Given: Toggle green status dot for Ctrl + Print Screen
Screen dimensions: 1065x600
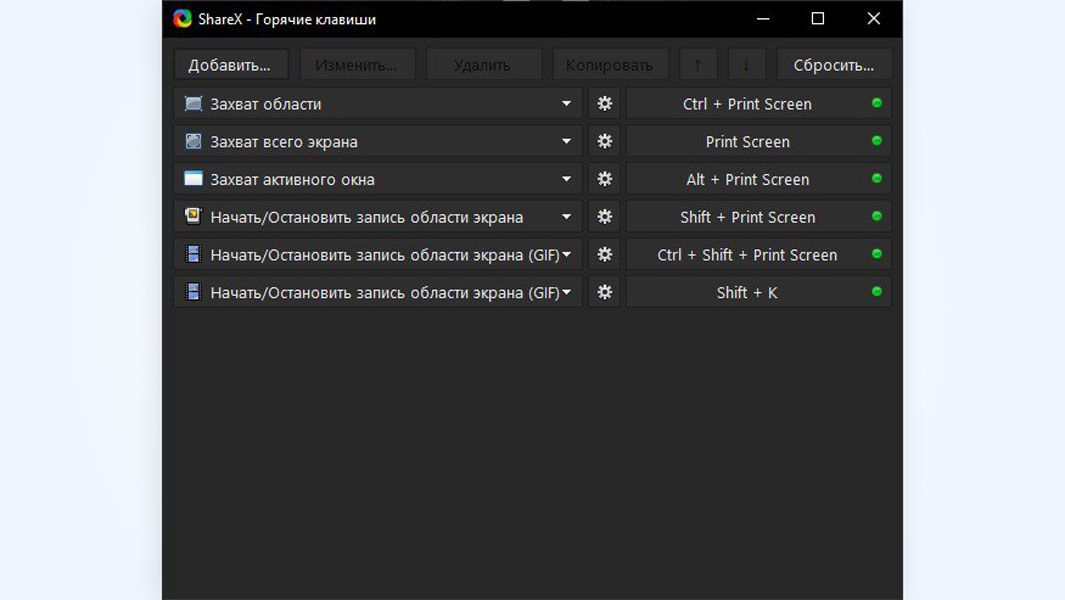Looking at the screenshot, I should 877,103.
